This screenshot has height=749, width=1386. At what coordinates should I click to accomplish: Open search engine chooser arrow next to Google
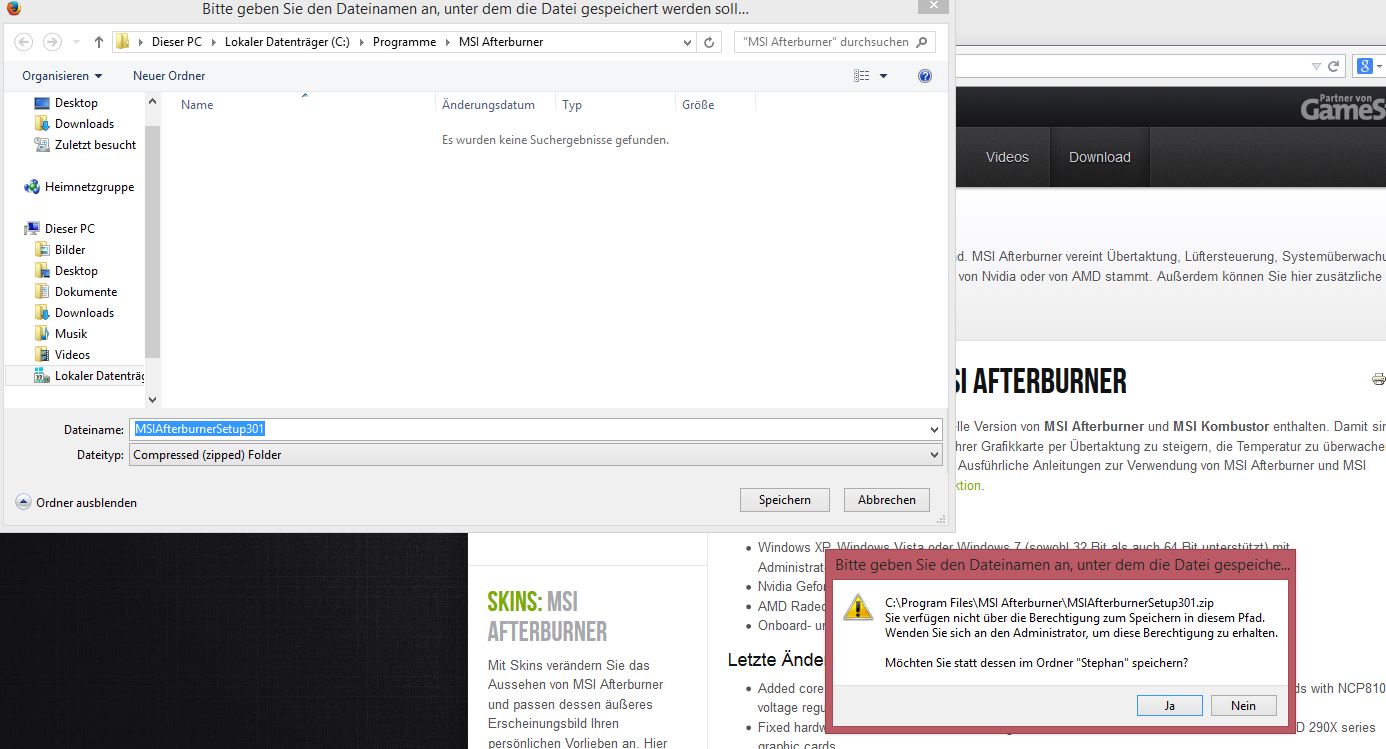click(x=1379, y=66)
